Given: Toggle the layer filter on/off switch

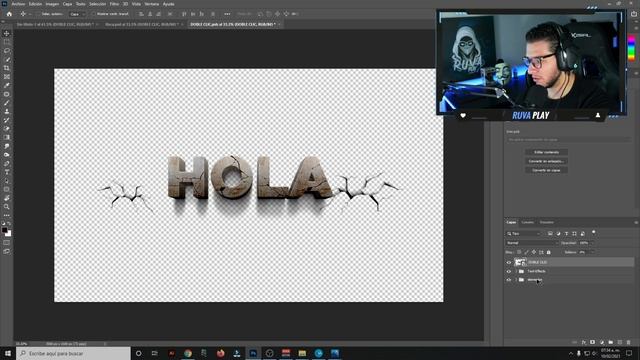Looking at the screenshot, I should [594, 233].
